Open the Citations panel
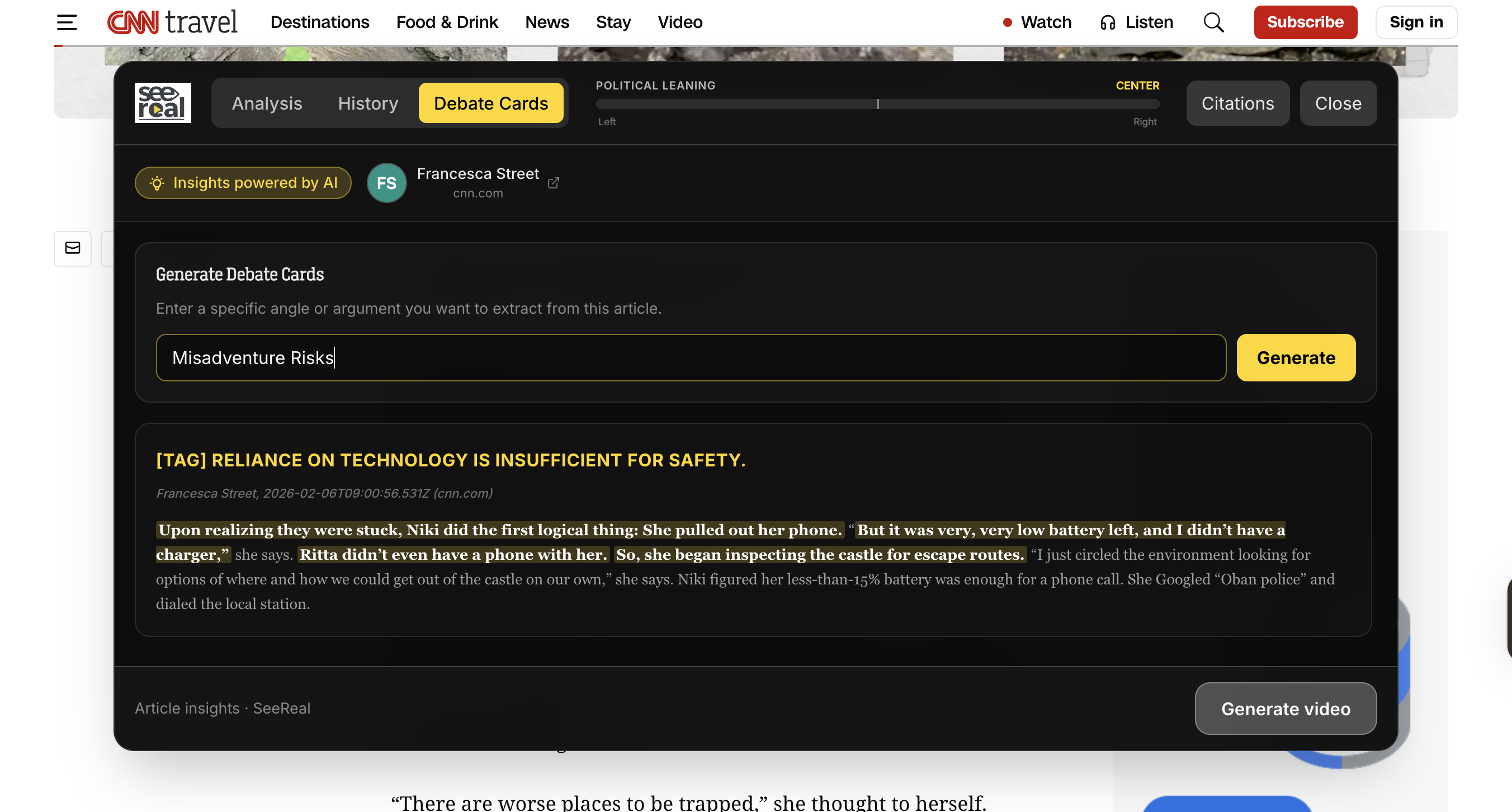Screen dimensions: 1512x812 [1237, 103]
